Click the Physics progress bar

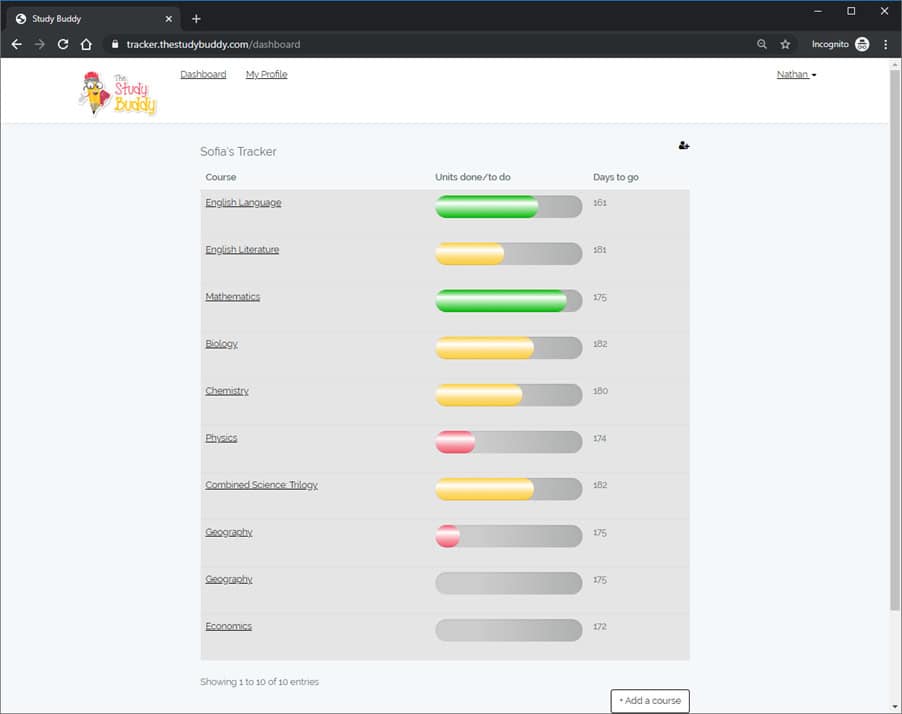click(x=508, y=442)
